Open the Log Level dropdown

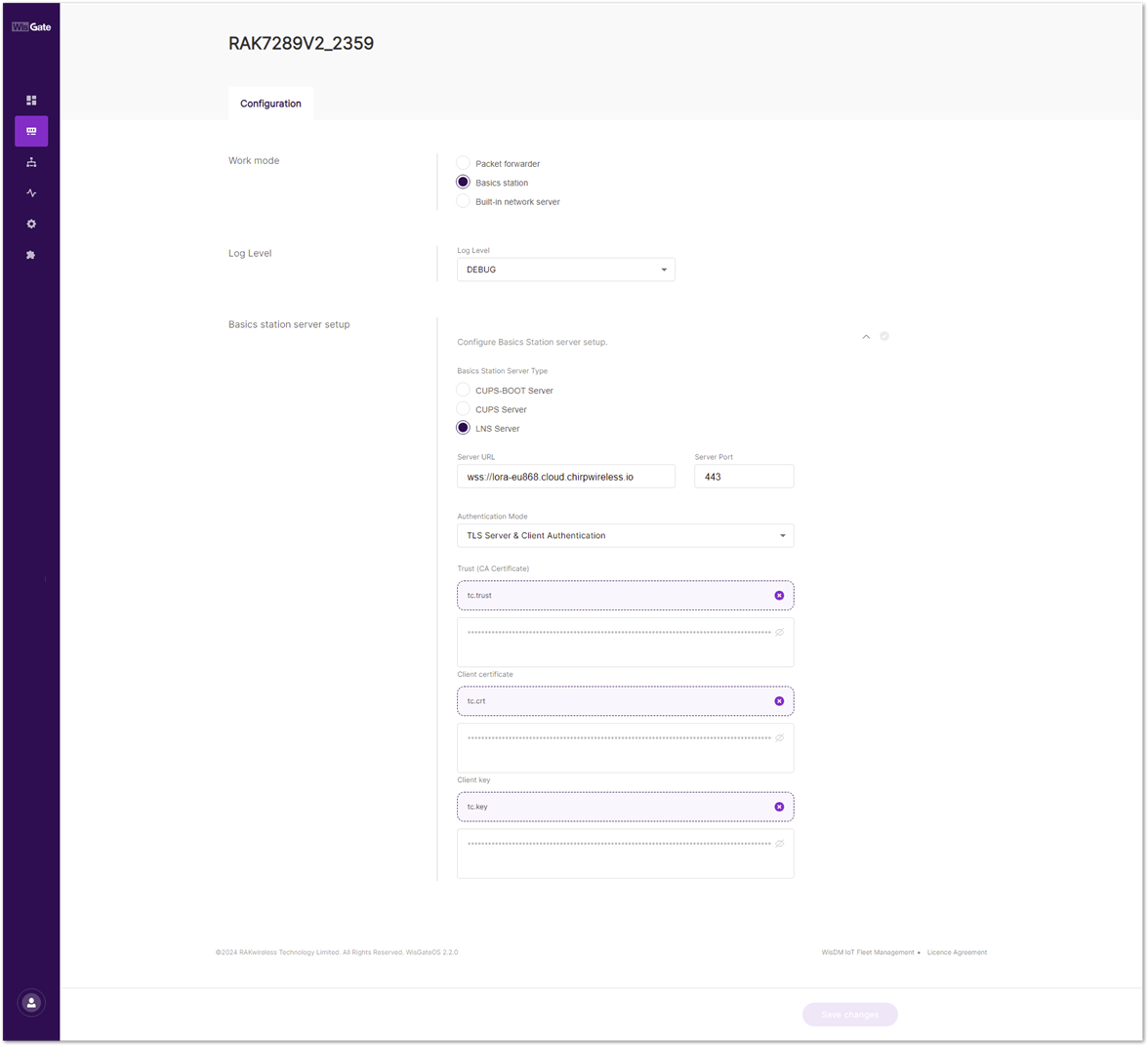tap(565, 270)
